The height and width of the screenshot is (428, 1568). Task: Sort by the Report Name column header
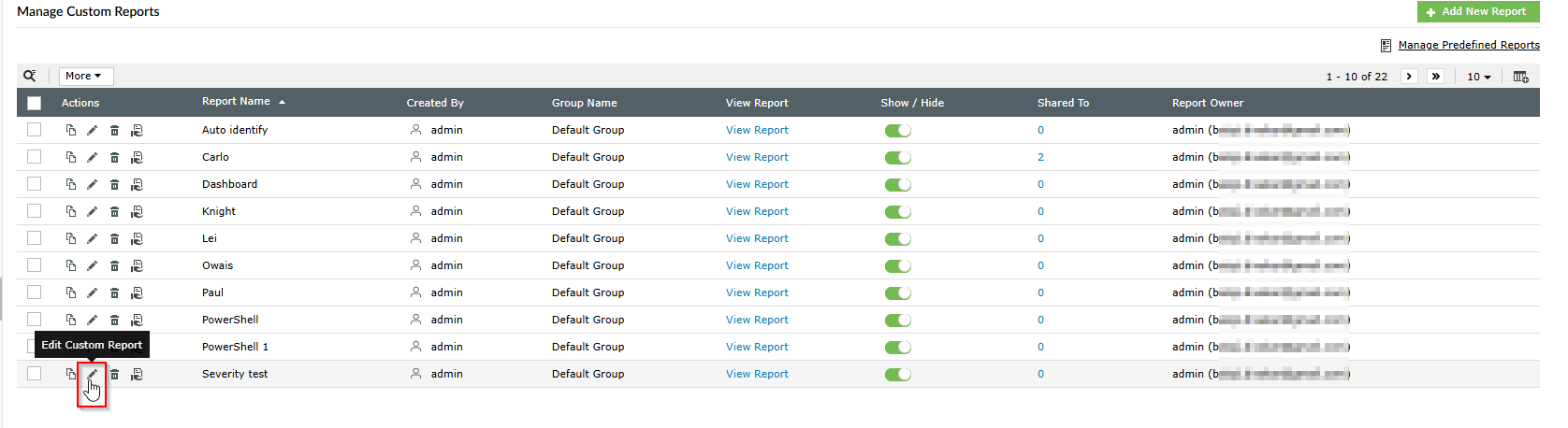point(236,101)
